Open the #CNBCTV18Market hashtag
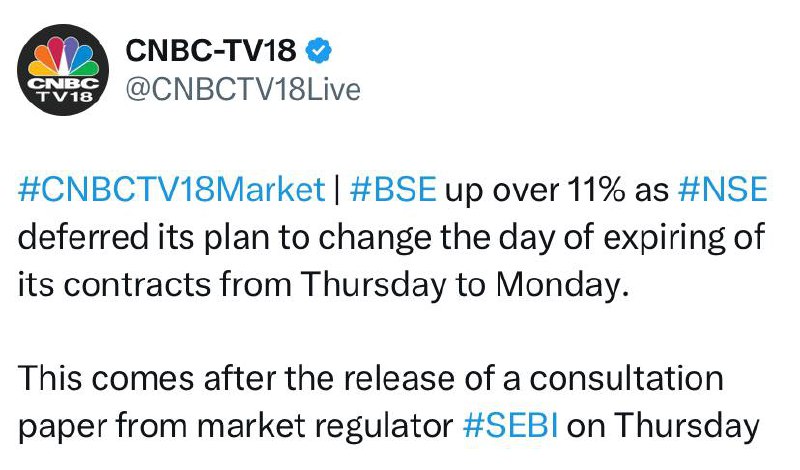 click(171, 189)
